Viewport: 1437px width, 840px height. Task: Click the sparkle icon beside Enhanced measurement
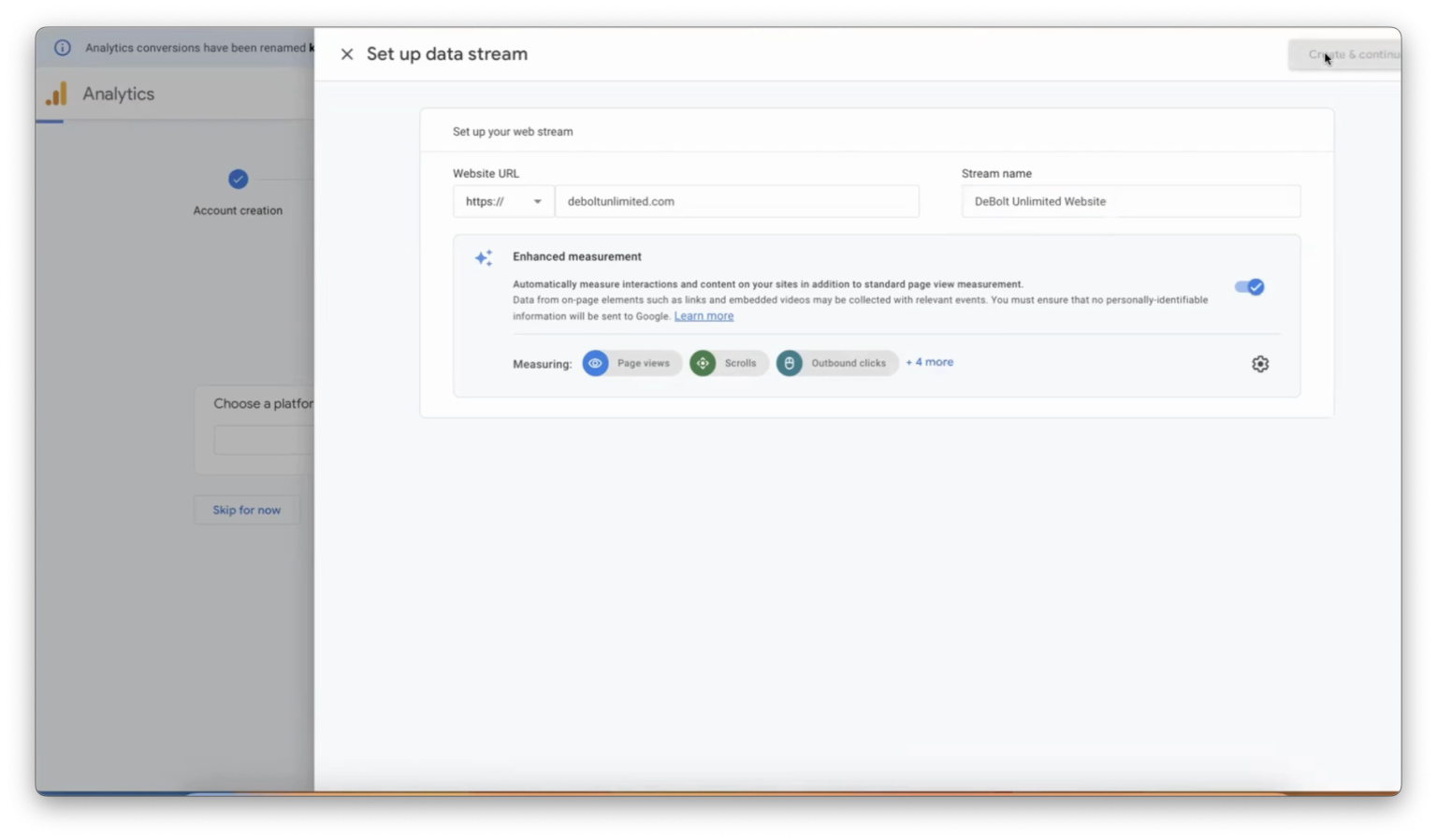coord(484,257)
